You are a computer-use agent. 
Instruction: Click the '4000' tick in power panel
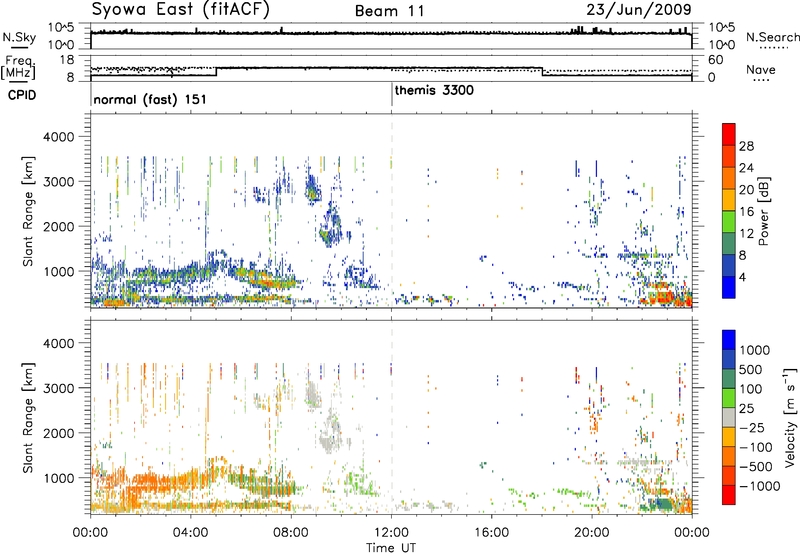[58, 137]
